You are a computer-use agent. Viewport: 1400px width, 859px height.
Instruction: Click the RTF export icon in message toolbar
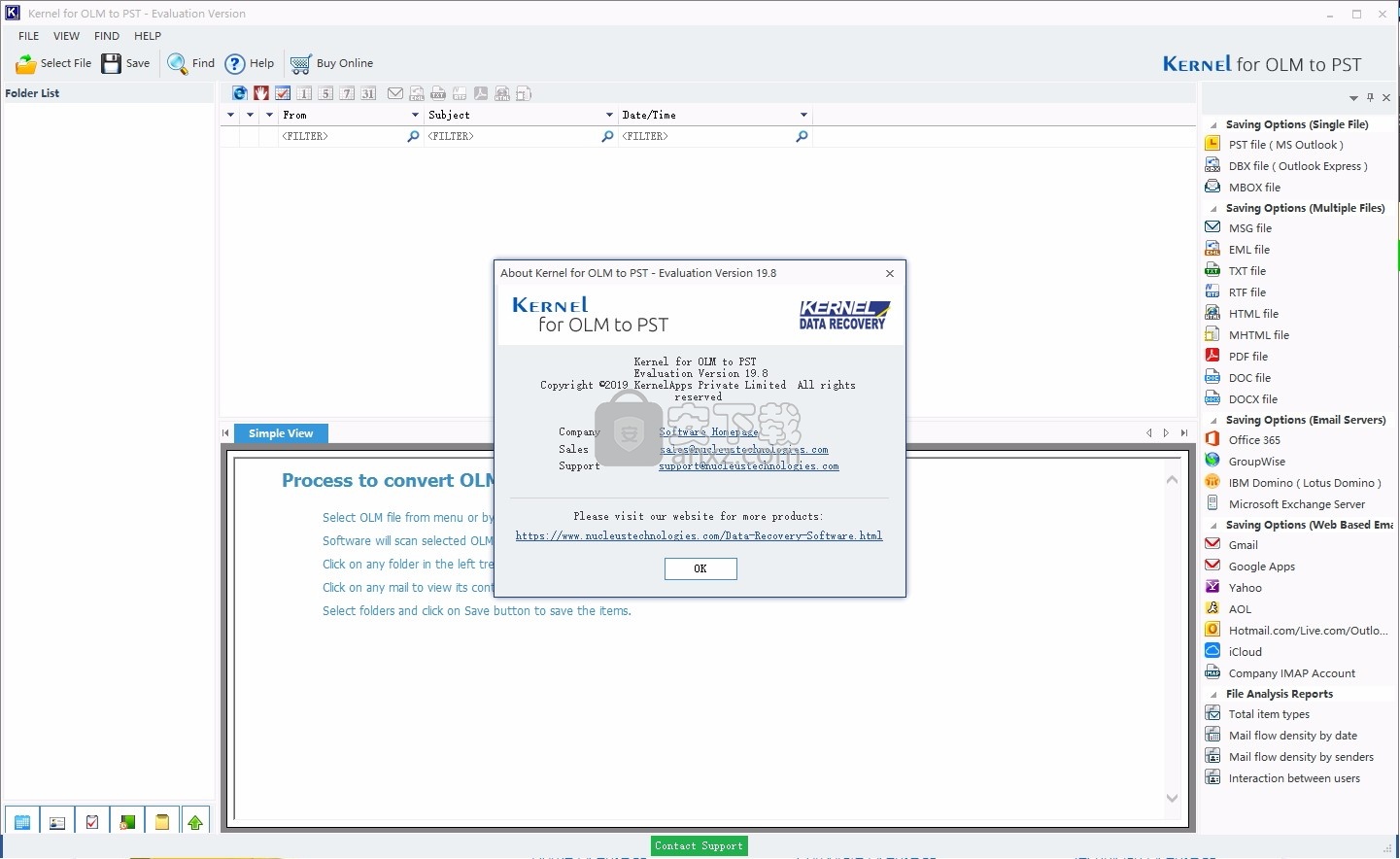click(x=460, y=93)
